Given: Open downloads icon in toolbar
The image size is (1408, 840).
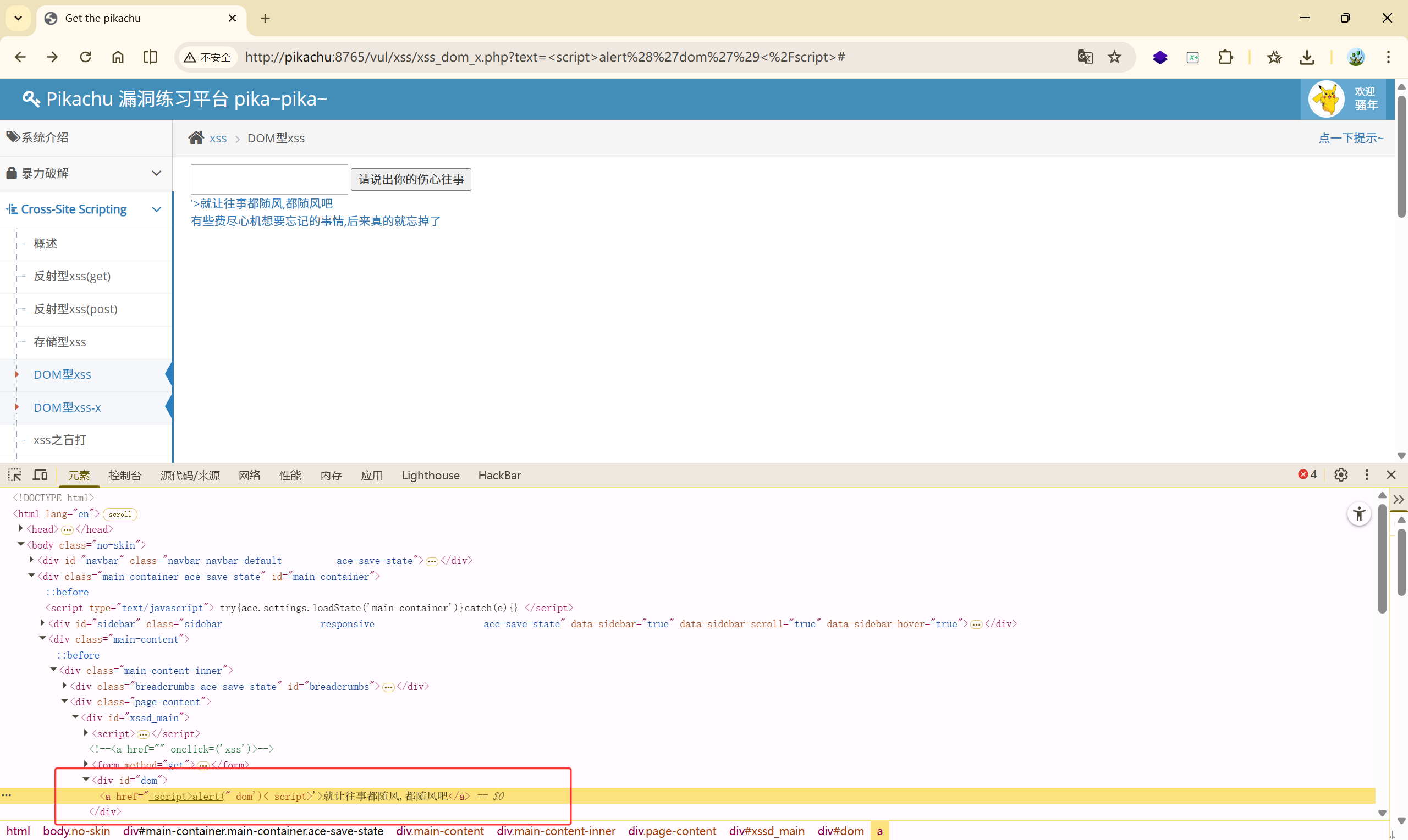Looking at the screenshot, I should pyautogui.click(x=1307, y=57).
